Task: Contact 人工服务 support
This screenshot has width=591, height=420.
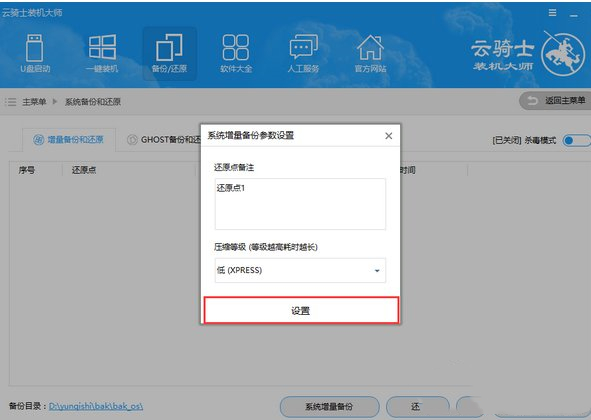Action: 303,53
